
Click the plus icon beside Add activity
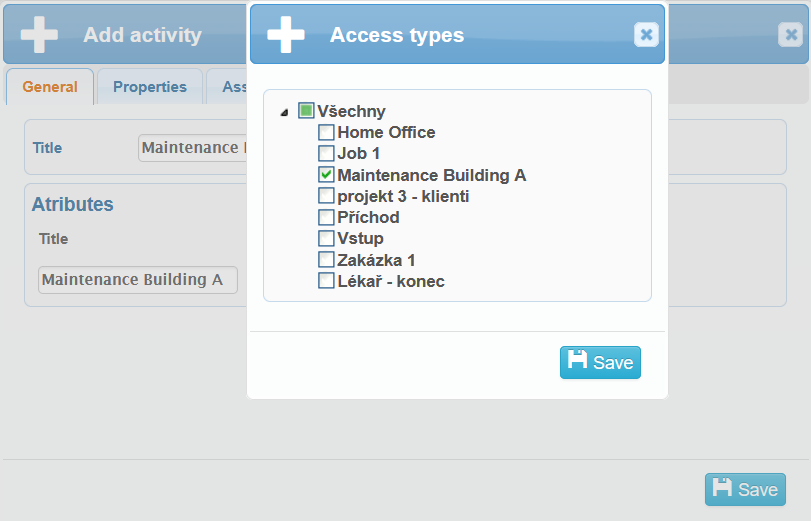pos(39,35)
